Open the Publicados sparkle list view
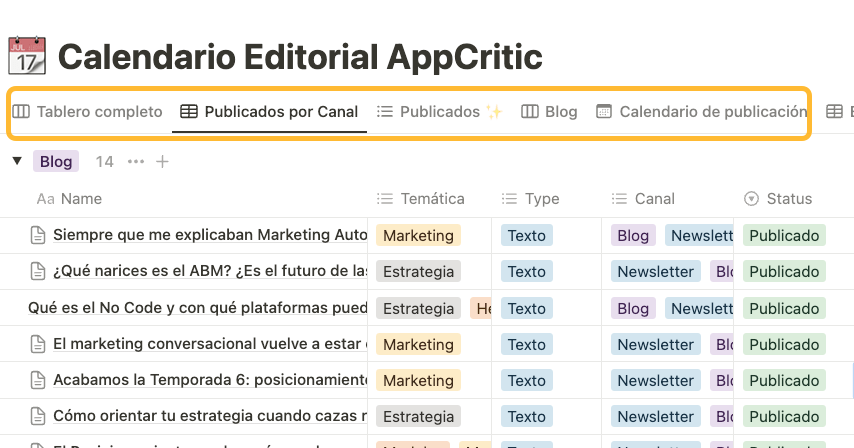The image size is (854, 448). tap(440, 112)
